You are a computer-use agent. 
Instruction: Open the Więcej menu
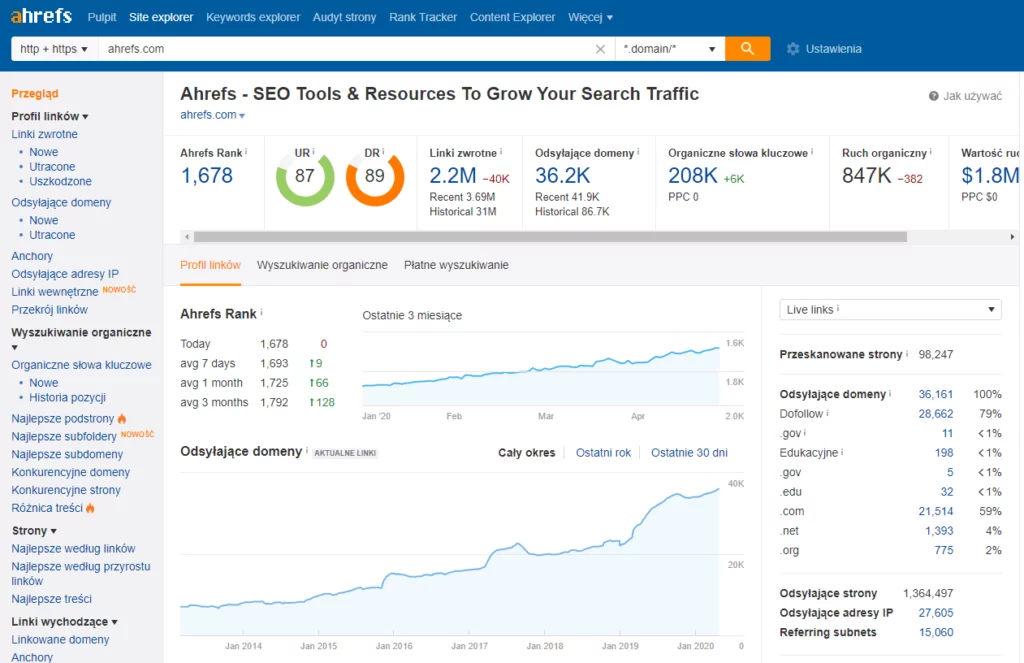click(x=590, y=17)
